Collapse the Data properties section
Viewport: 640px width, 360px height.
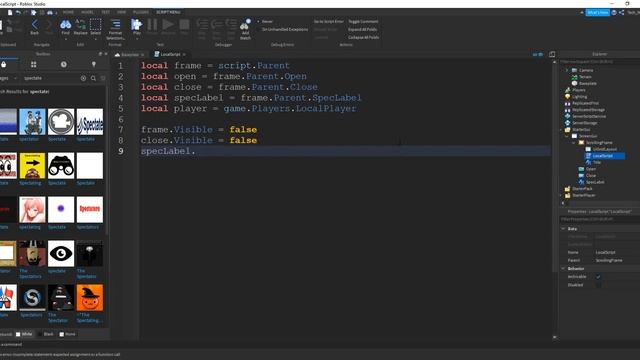564,229
